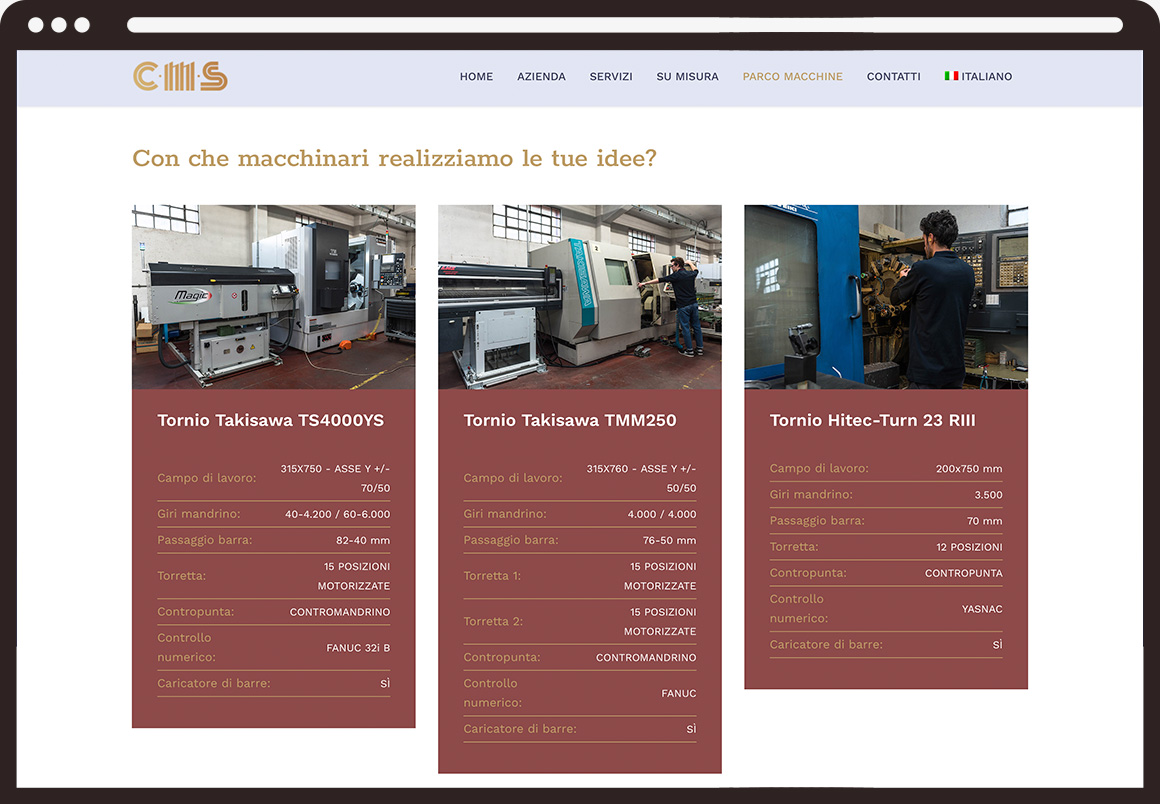This screenshot has width=1160, height=804.
Task: Select value 'YASNAC'
Action: tap(982, 609)
